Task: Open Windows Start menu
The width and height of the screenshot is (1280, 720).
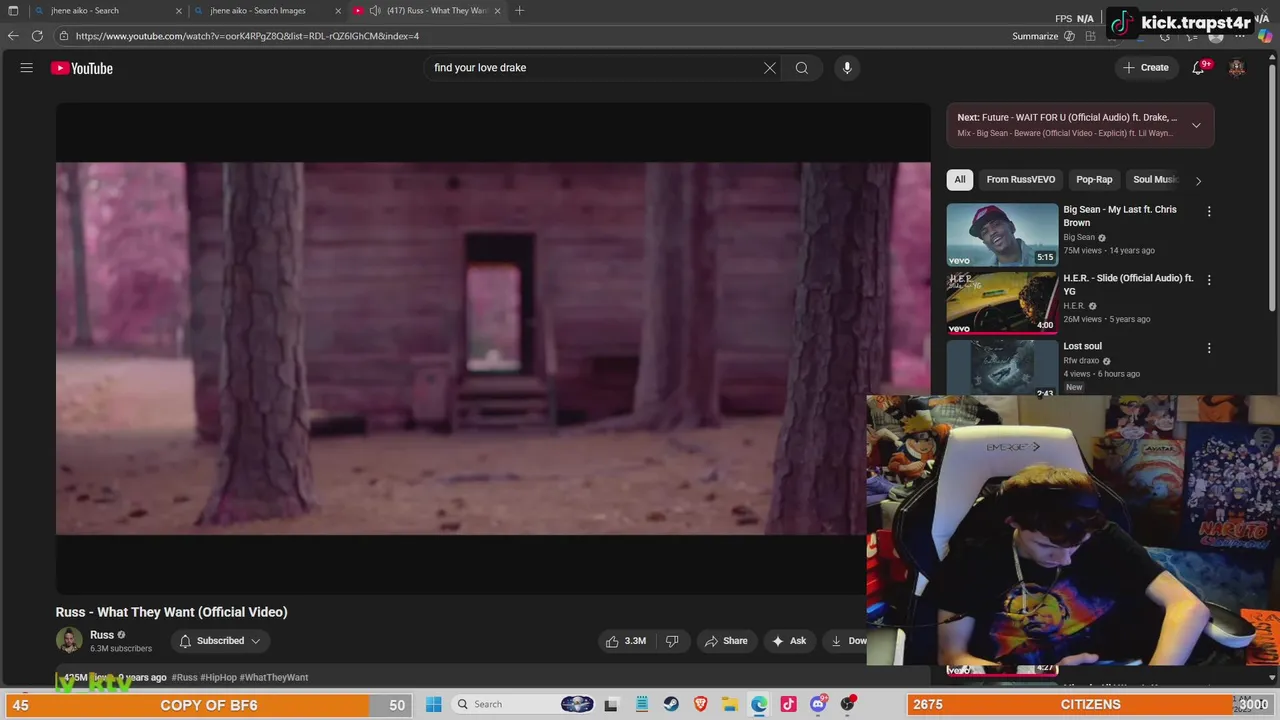Action: tap(434, 704)
